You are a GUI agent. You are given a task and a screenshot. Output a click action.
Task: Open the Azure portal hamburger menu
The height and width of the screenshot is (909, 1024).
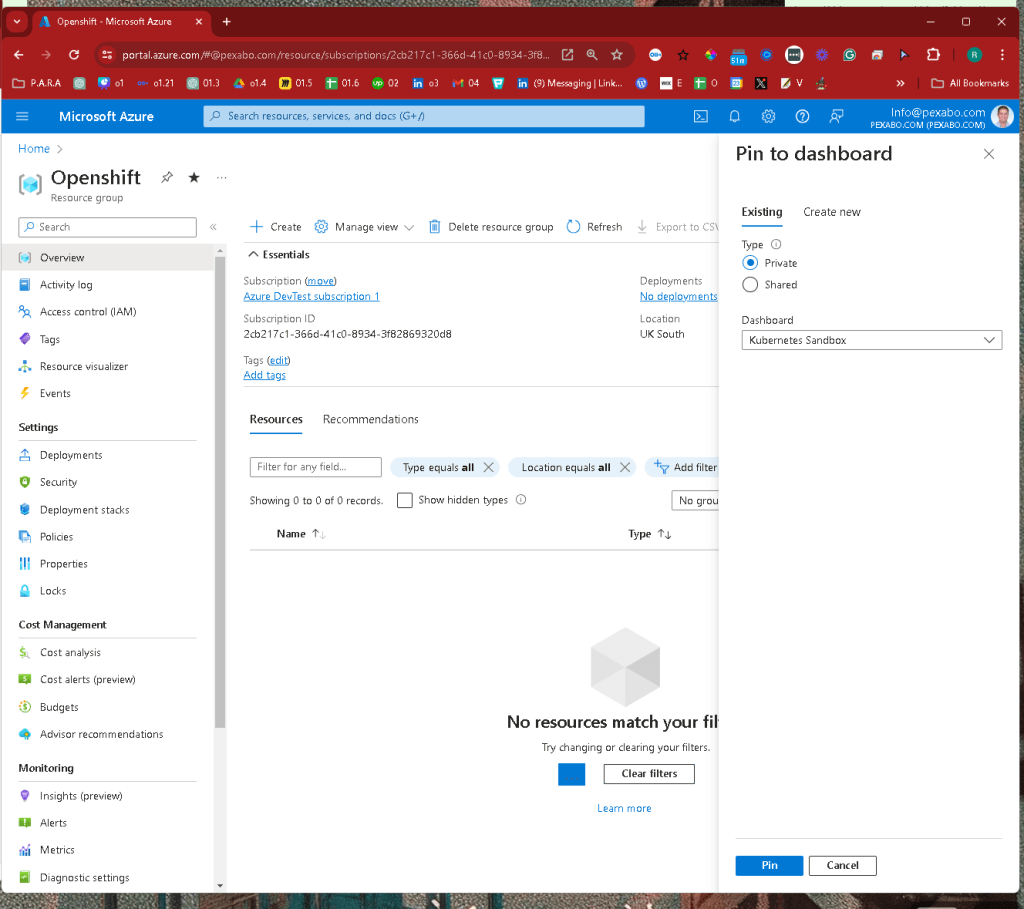click(x=22, y=116)
